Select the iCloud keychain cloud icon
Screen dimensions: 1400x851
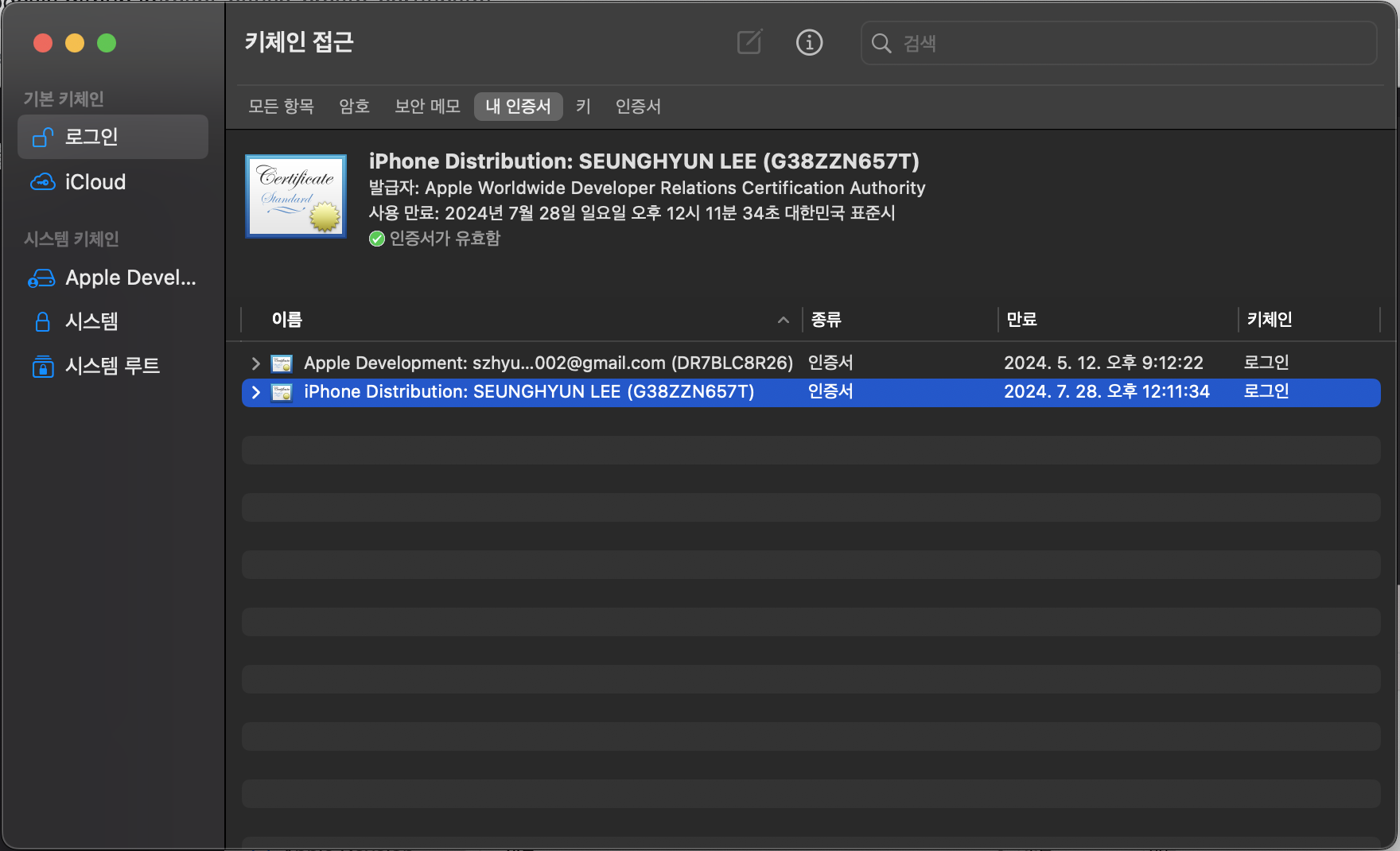(42, 182)
